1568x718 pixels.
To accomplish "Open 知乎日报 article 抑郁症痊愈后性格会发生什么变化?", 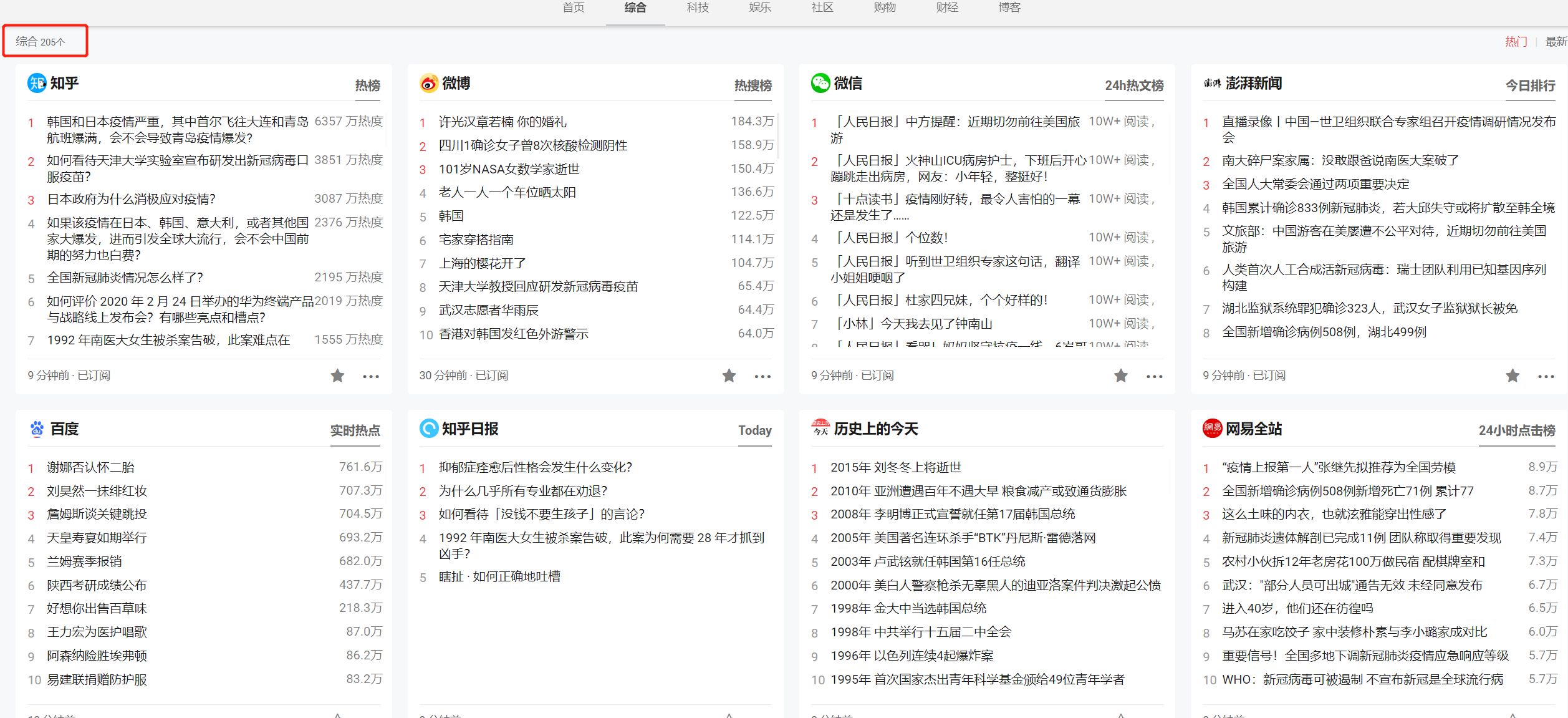I will click(535, 467).
